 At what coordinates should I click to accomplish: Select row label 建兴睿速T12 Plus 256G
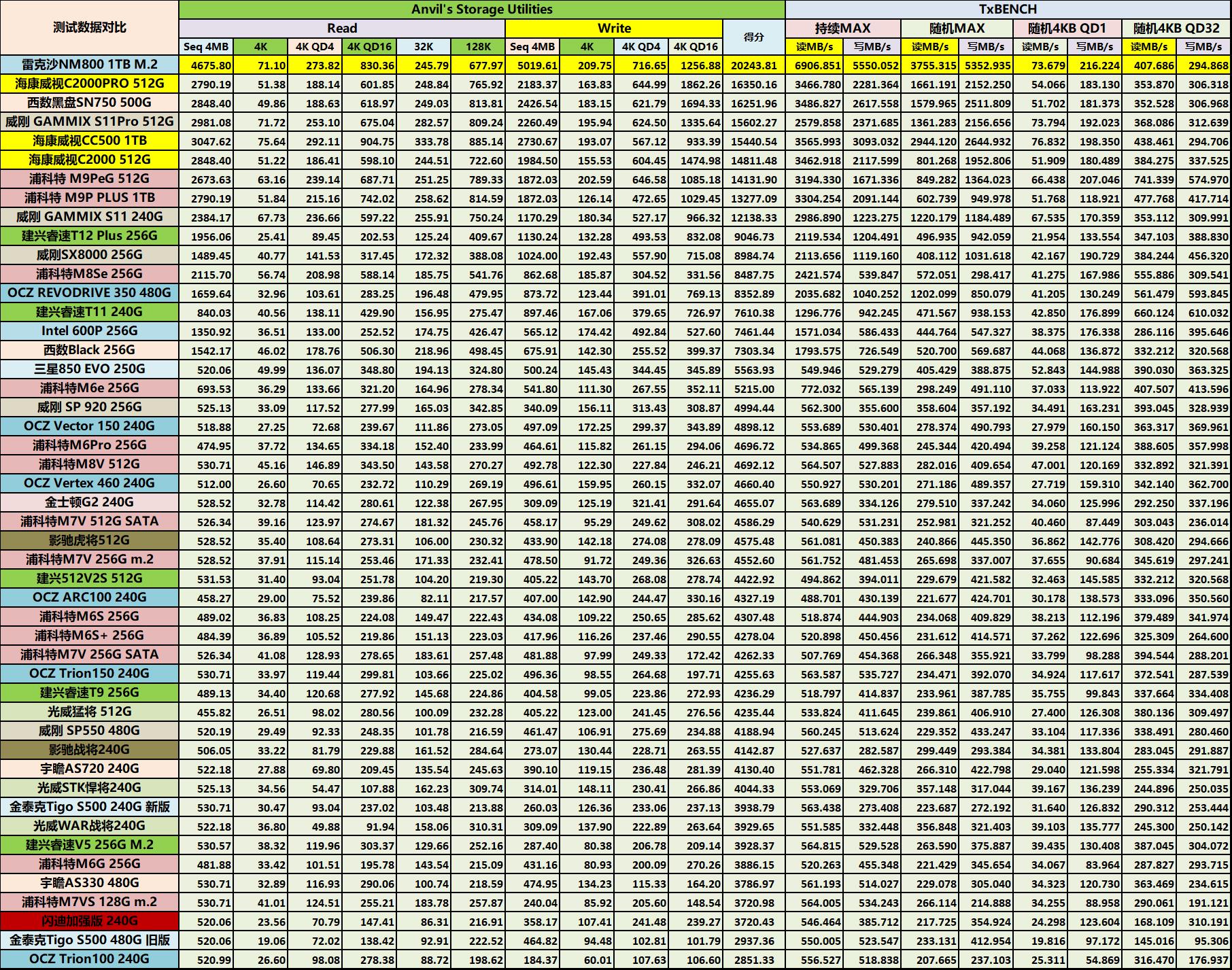[x=89, y=236]
